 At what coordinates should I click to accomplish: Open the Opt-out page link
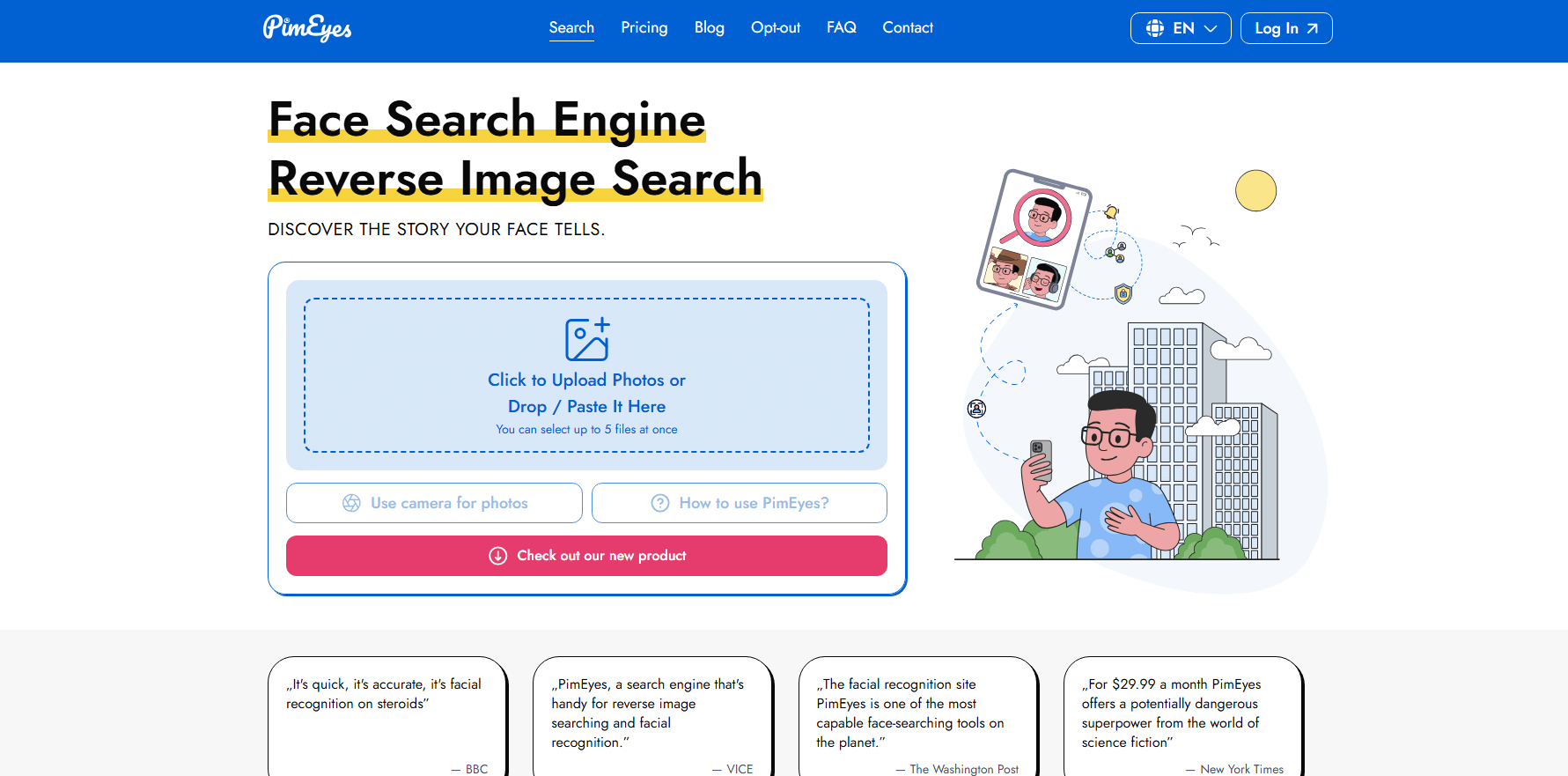click(775, 27)
